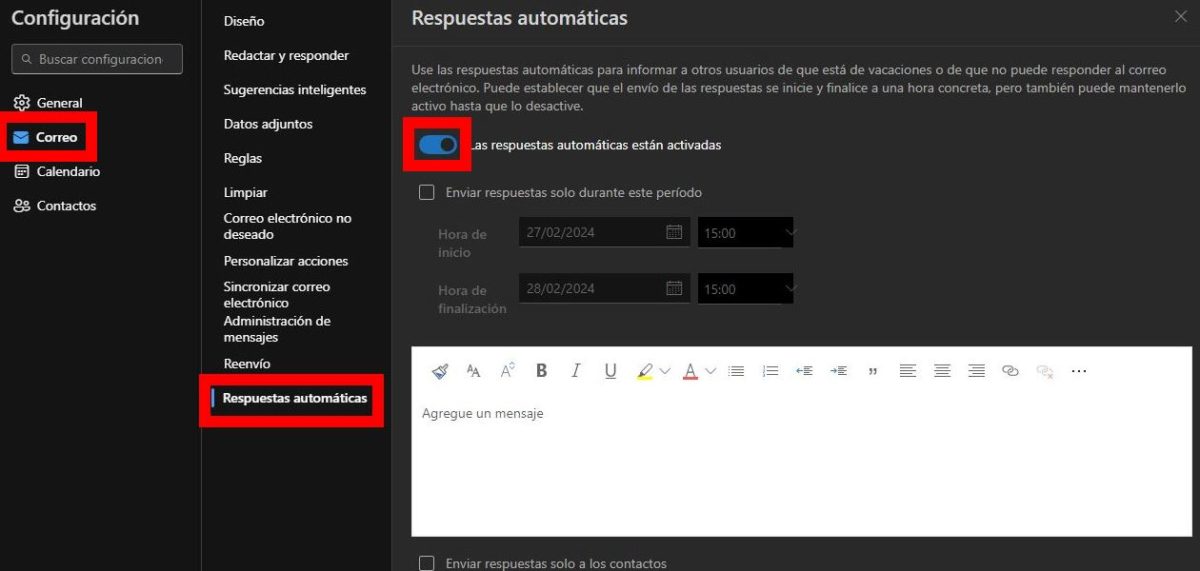The height and width of the screenshot is (571, 1200).
Task: Center align the text
Action: pos(942,371)
